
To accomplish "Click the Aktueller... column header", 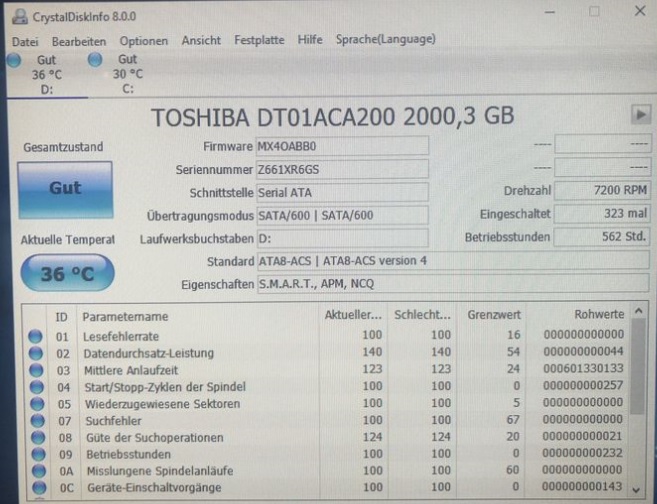I will pos(353,315).
